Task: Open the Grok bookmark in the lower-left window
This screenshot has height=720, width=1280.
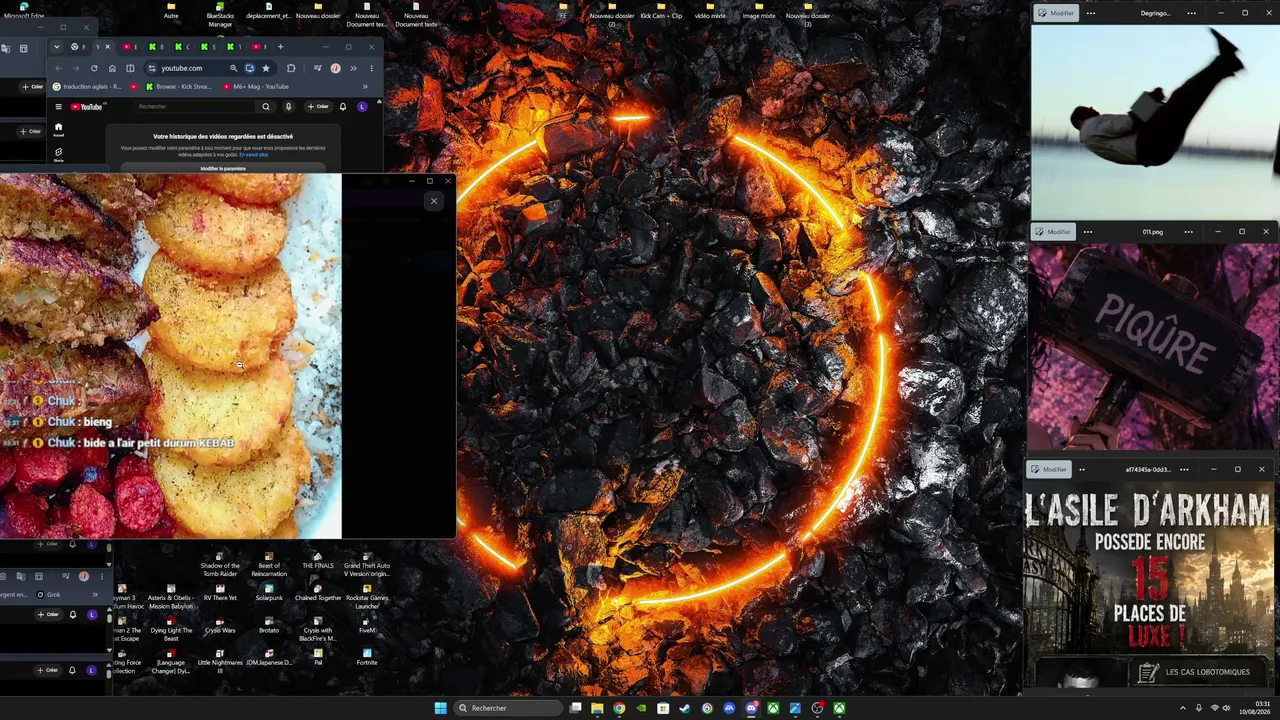Action: tap(48, 594)
